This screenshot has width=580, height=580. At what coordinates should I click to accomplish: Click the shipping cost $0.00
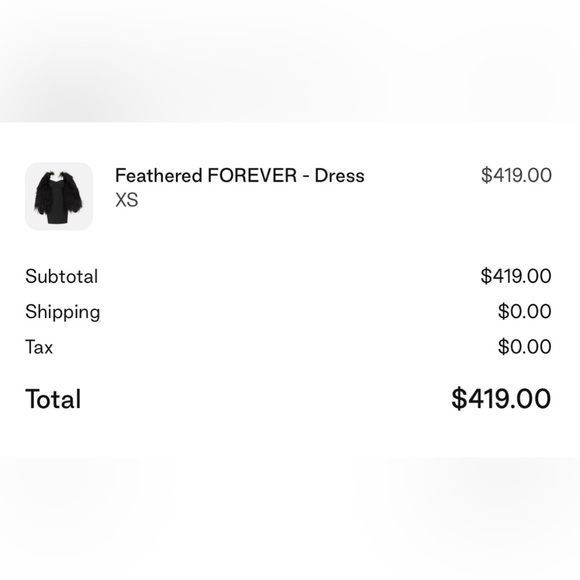pyautogui.click(x=525, y=311)
